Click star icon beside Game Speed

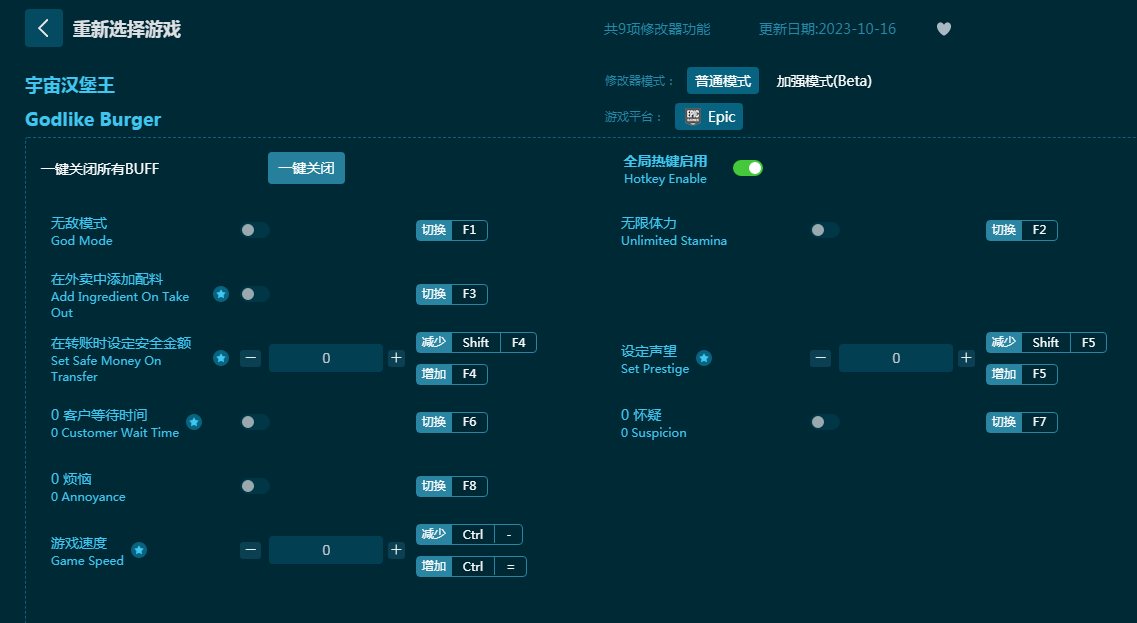[139, 550]
